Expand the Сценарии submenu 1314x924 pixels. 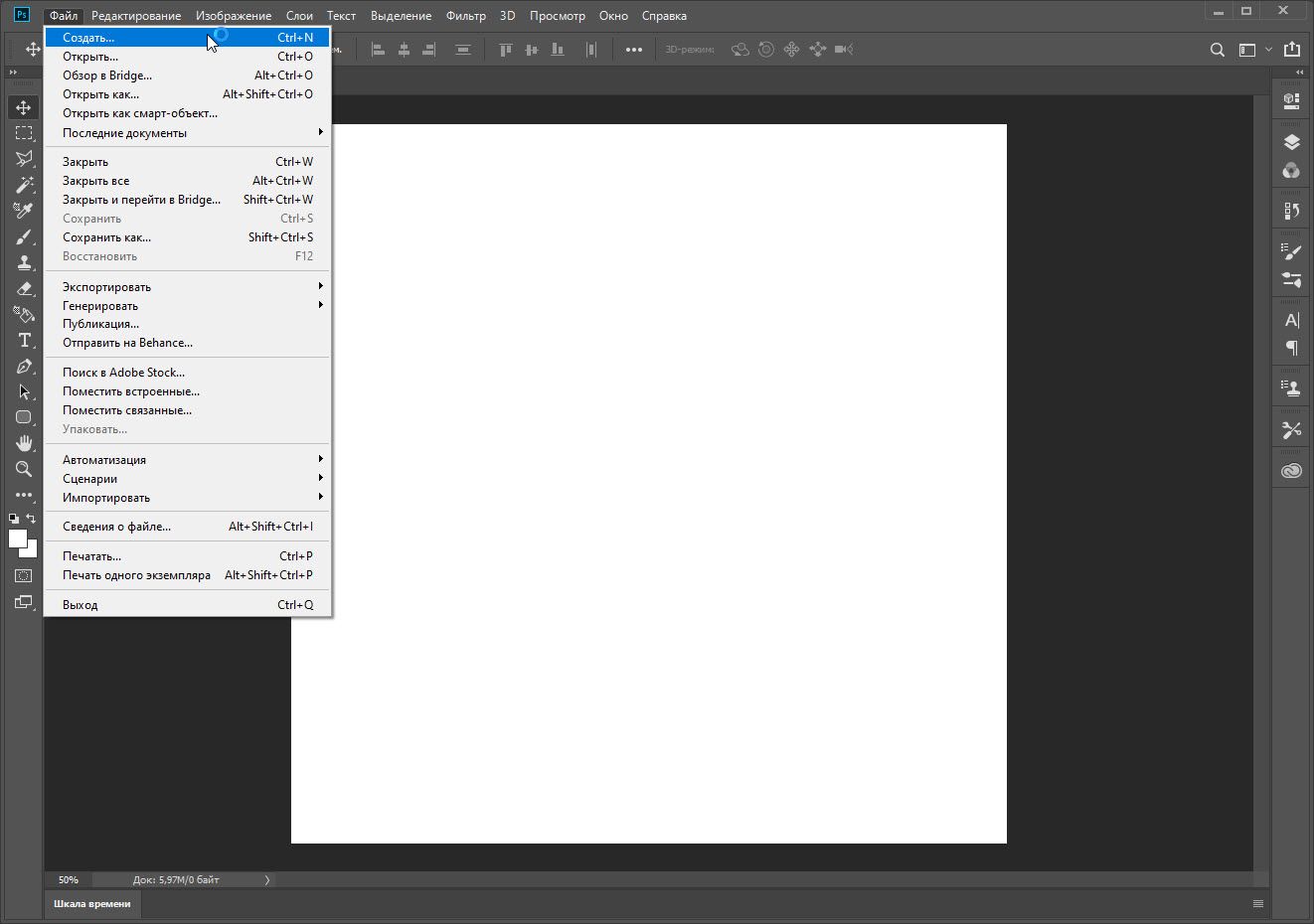click(x=187, y=479)
